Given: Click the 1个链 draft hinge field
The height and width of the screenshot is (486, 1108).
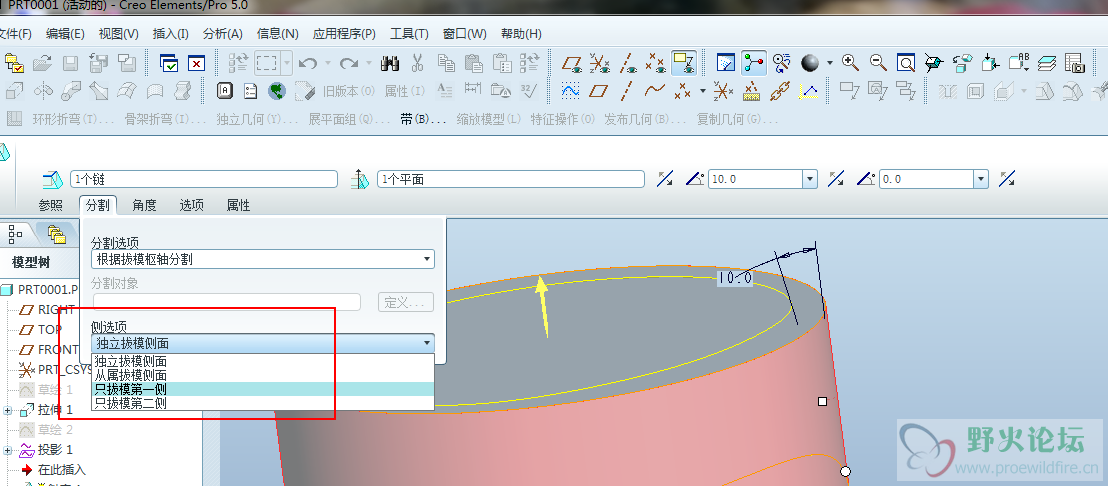Looking at the screenshot, I should tap(204, 179).
